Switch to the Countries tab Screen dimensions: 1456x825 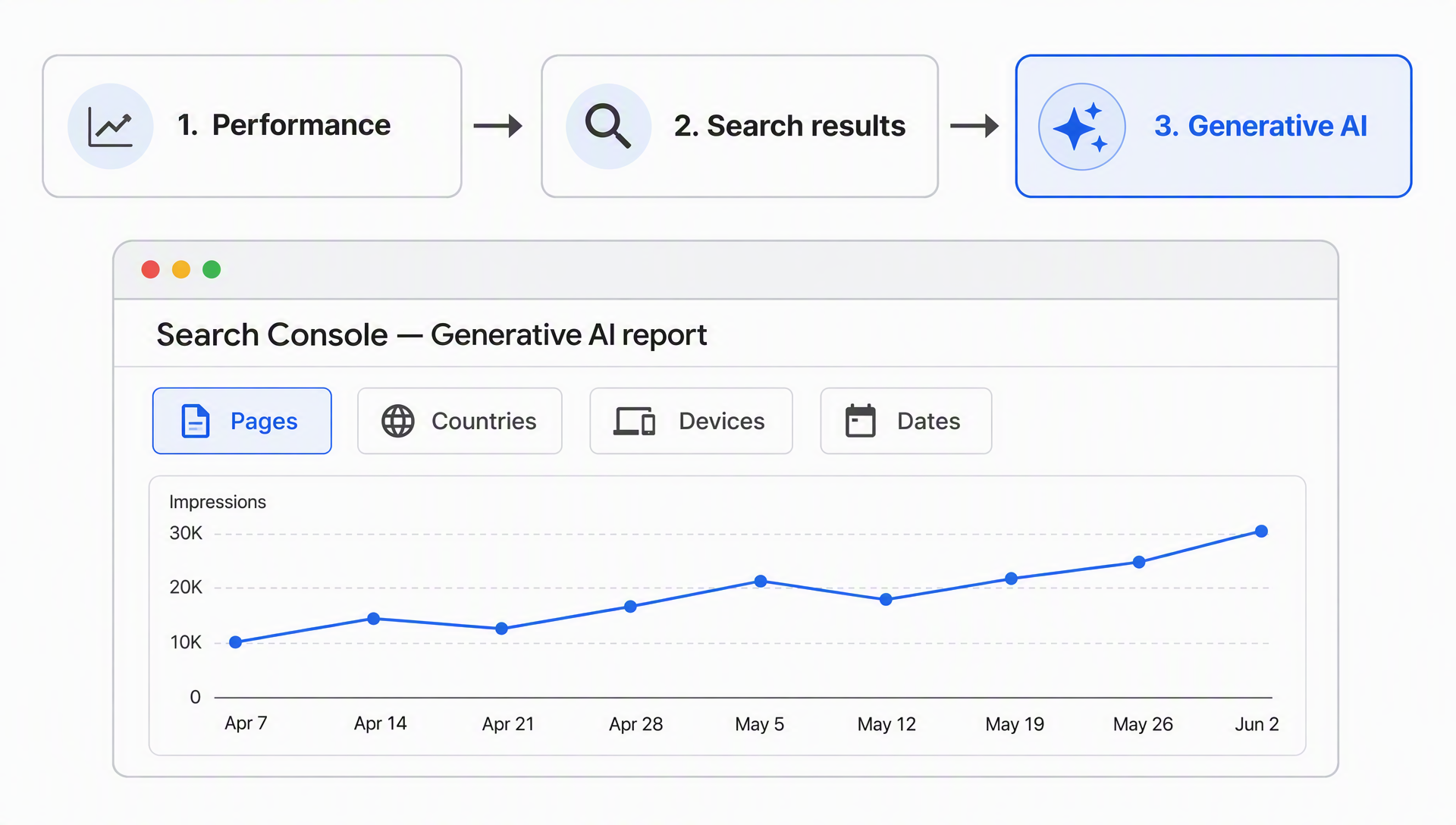point(460,421)
